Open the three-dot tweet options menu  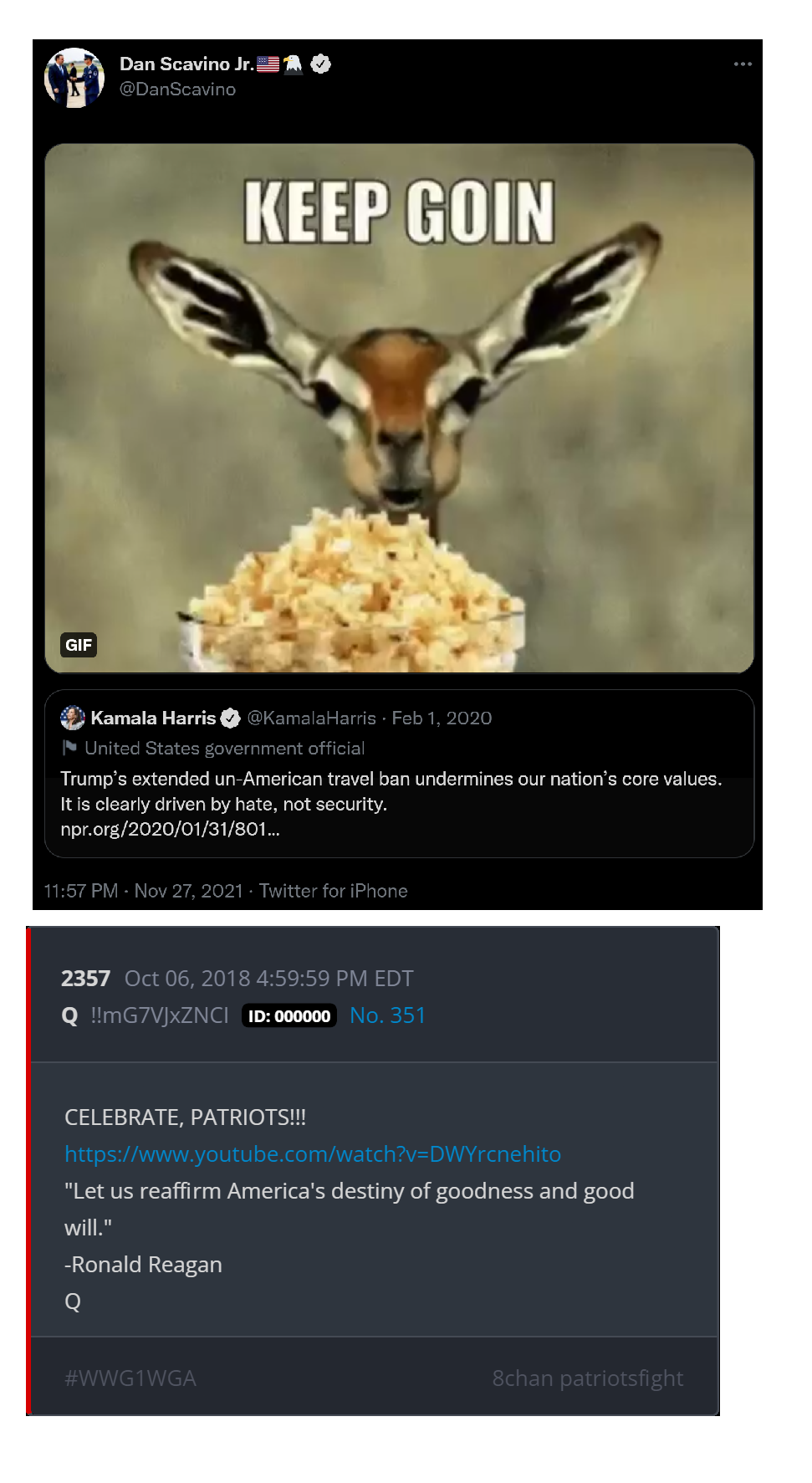coord(743,64)
